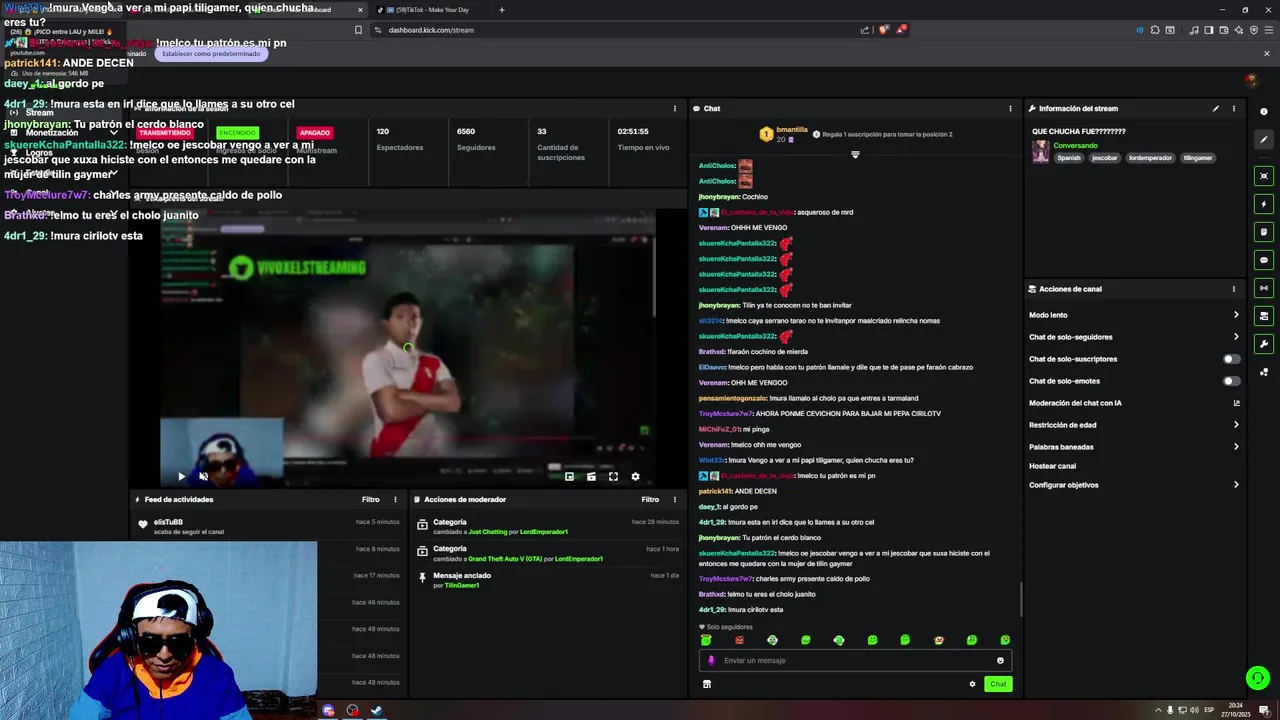Toggle Chat de solo-suscriptores switch
Screen dimensions: 1280x720
tap(1232, 359)
